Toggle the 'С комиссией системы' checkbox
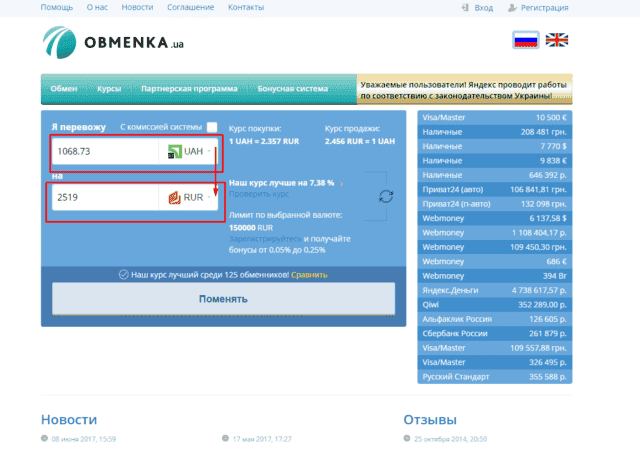 (212, 127)
